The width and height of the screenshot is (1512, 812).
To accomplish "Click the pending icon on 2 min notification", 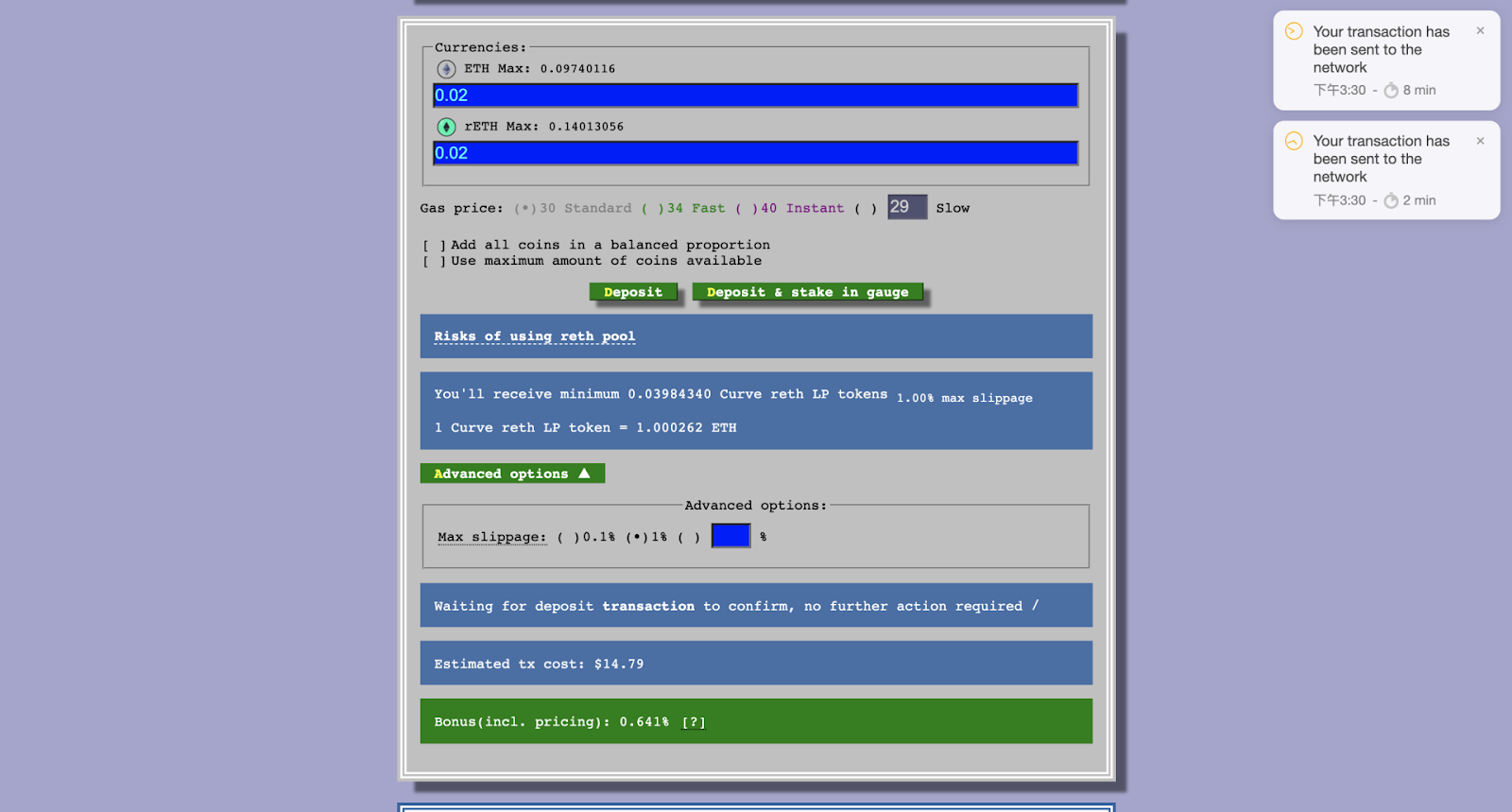I will click(1294, 141).
